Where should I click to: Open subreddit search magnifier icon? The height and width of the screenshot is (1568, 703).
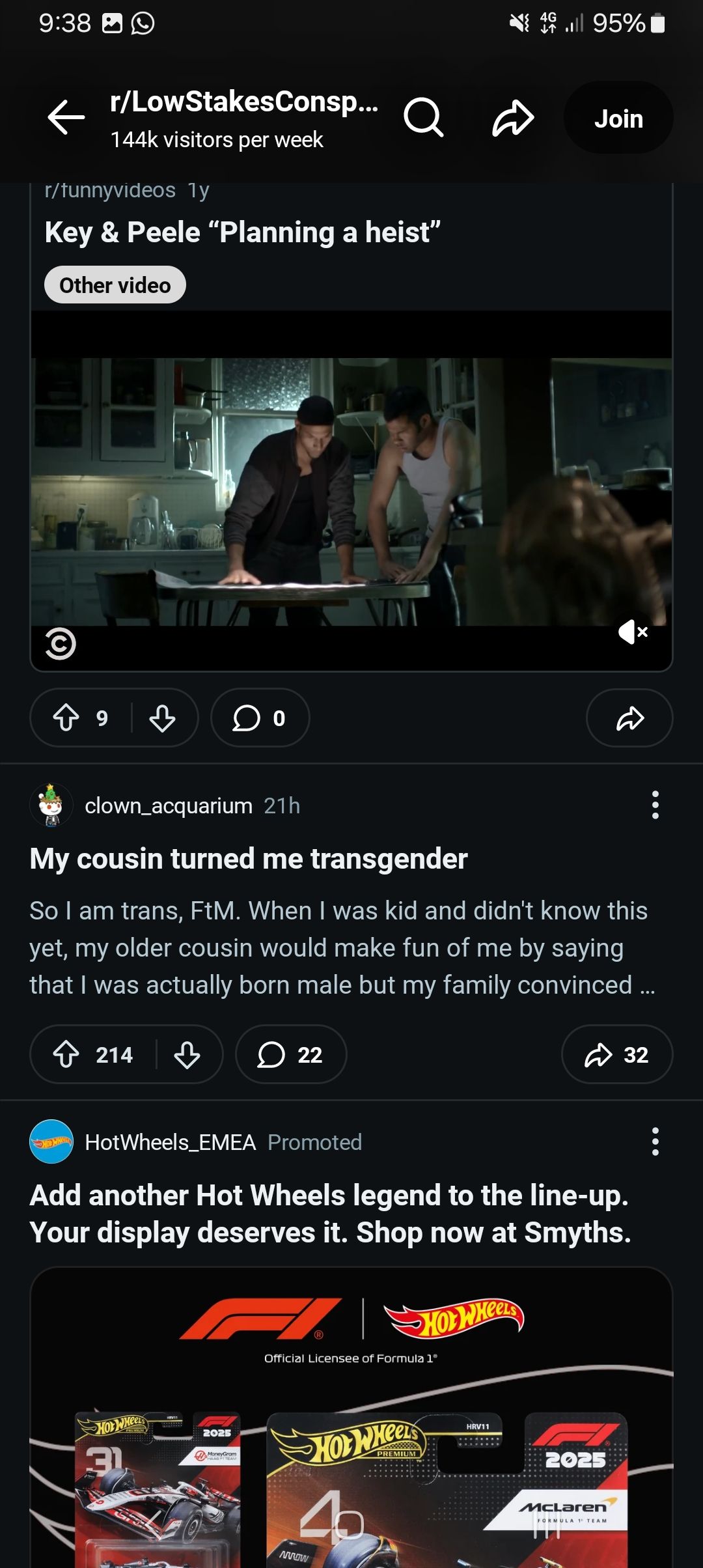click(x=423, y=118)
